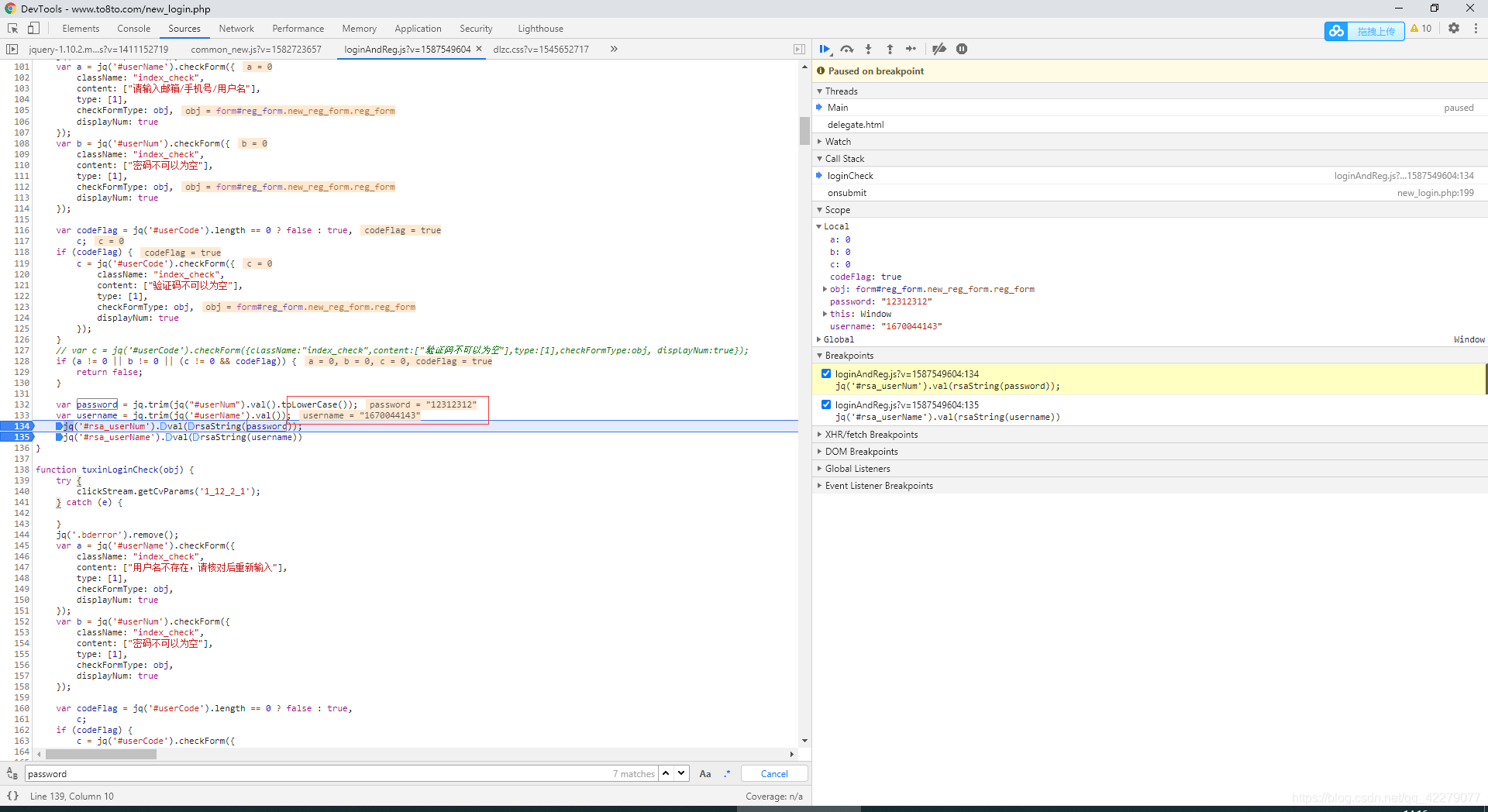Screen dimensions: 1488x812
Task: Toggle regular expression search option
Action: [727, 773]
